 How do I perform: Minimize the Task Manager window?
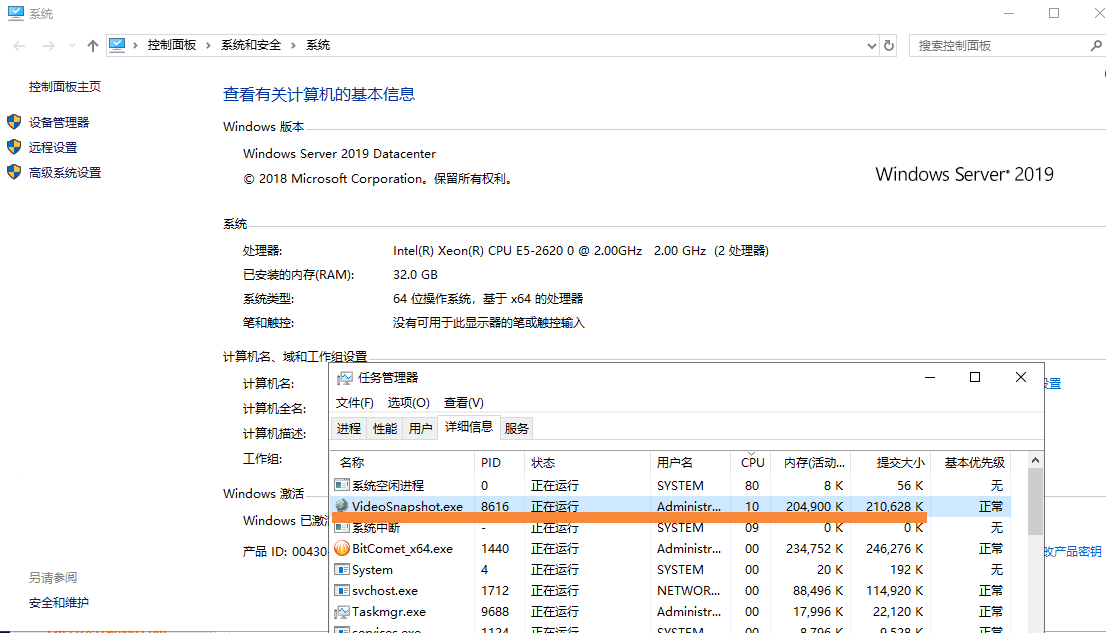click(x=930, y=378)
